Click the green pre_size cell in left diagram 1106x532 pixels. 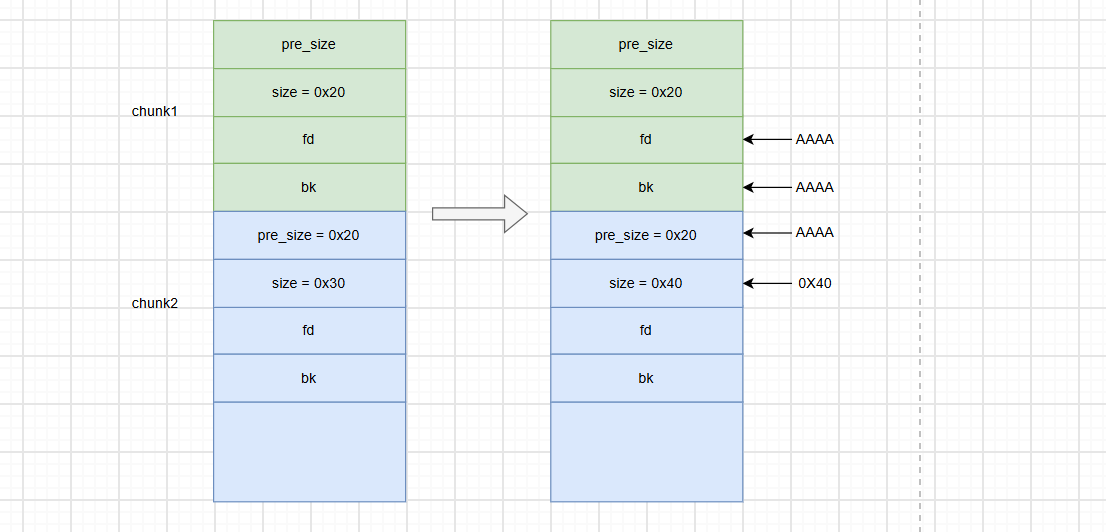click(x=310, y=44)
